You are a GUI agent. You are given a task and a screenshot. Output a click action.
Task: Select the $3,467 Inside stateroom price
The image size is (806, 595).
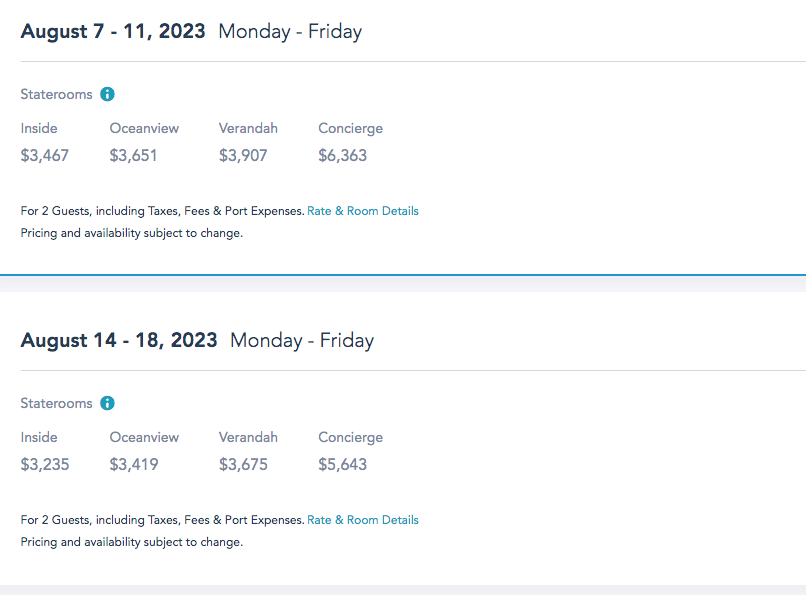click(x=45, y=155)
